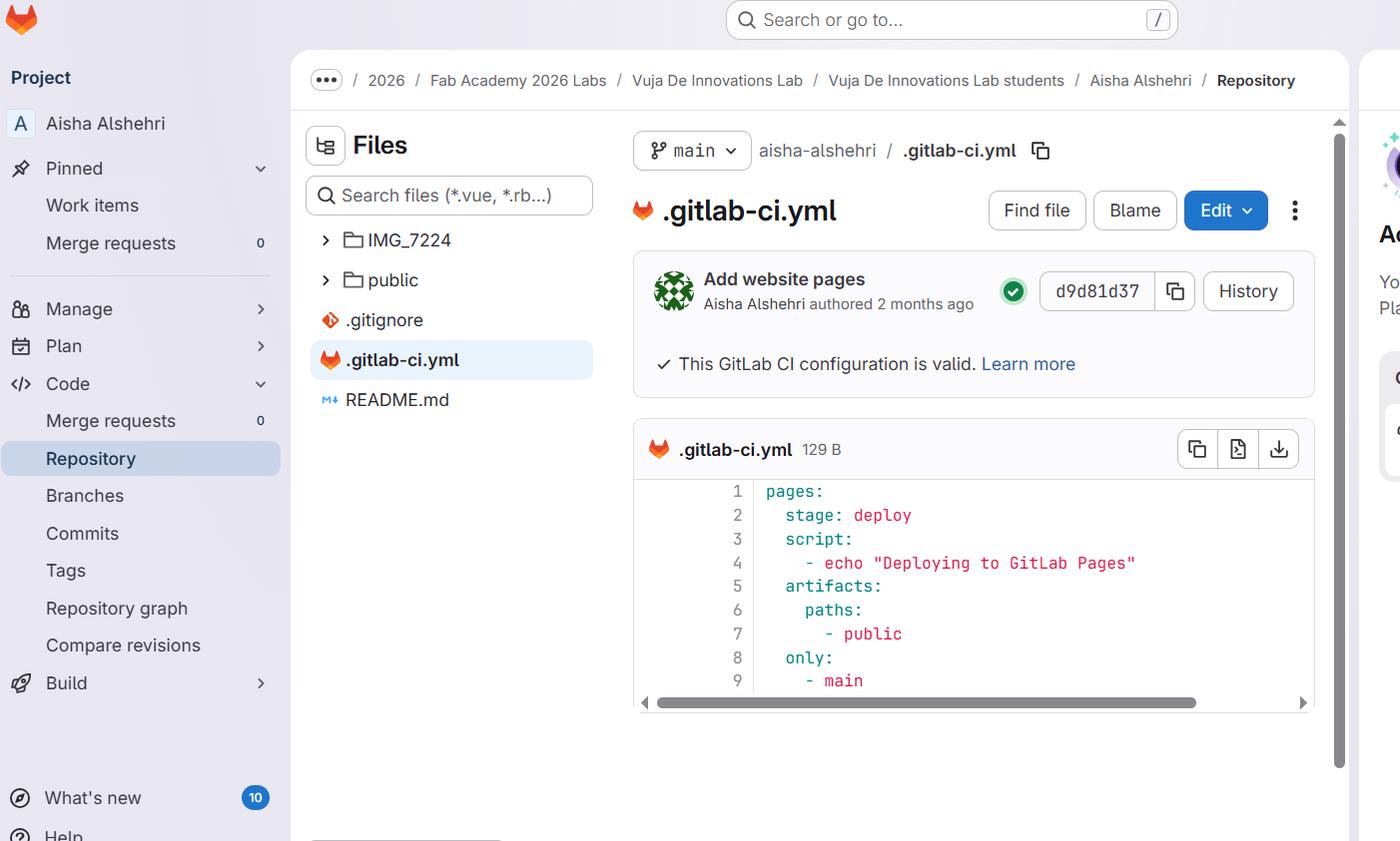Click the Find file button

pos(1037,211)
